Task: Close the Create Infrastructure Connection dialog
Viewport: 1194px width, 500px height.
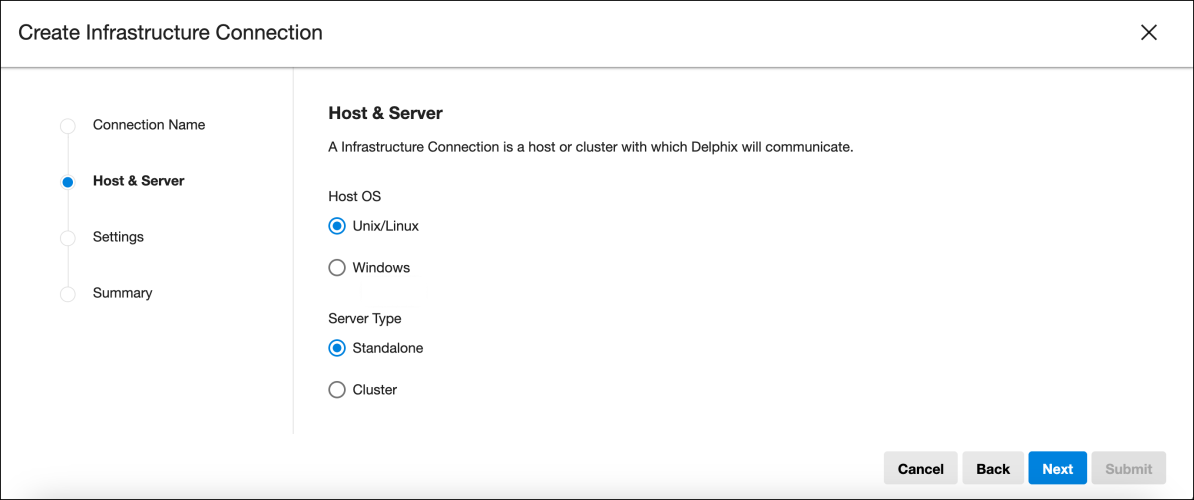Action: (x=1148, y=32)
